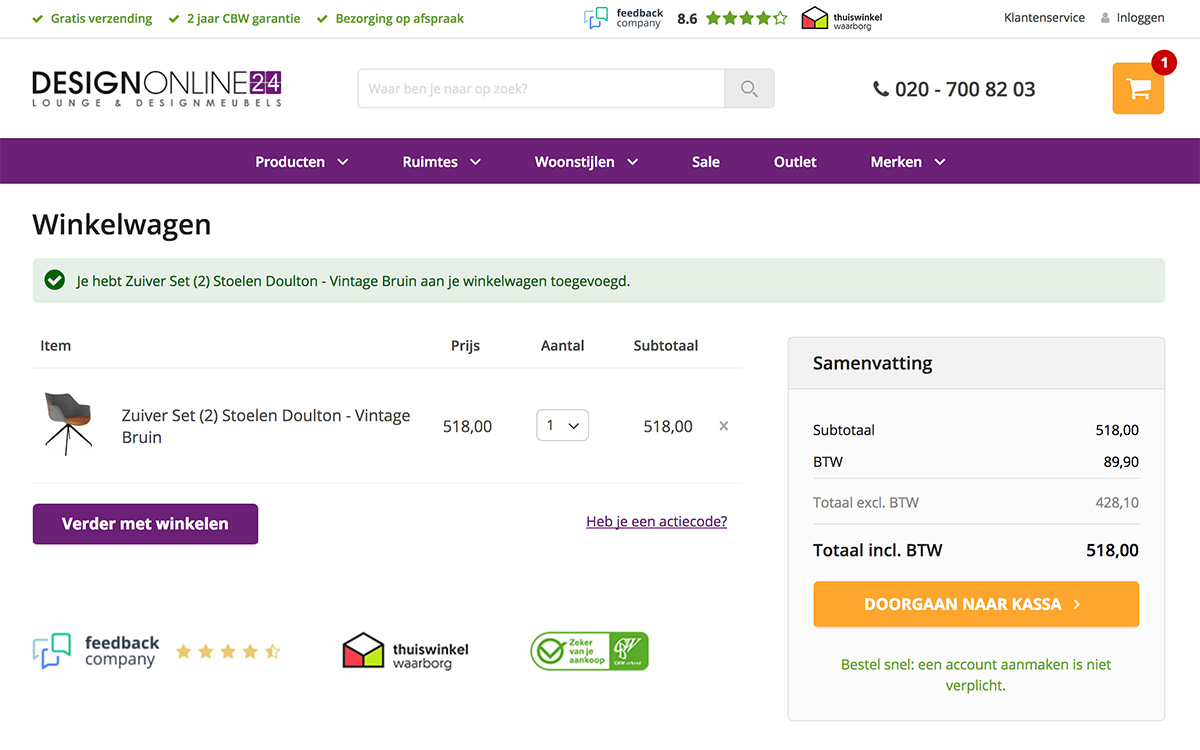
Task: Click the Totaal excl. BTW value 428,10
Action: pyautogui.click(x=1117, y=502)
